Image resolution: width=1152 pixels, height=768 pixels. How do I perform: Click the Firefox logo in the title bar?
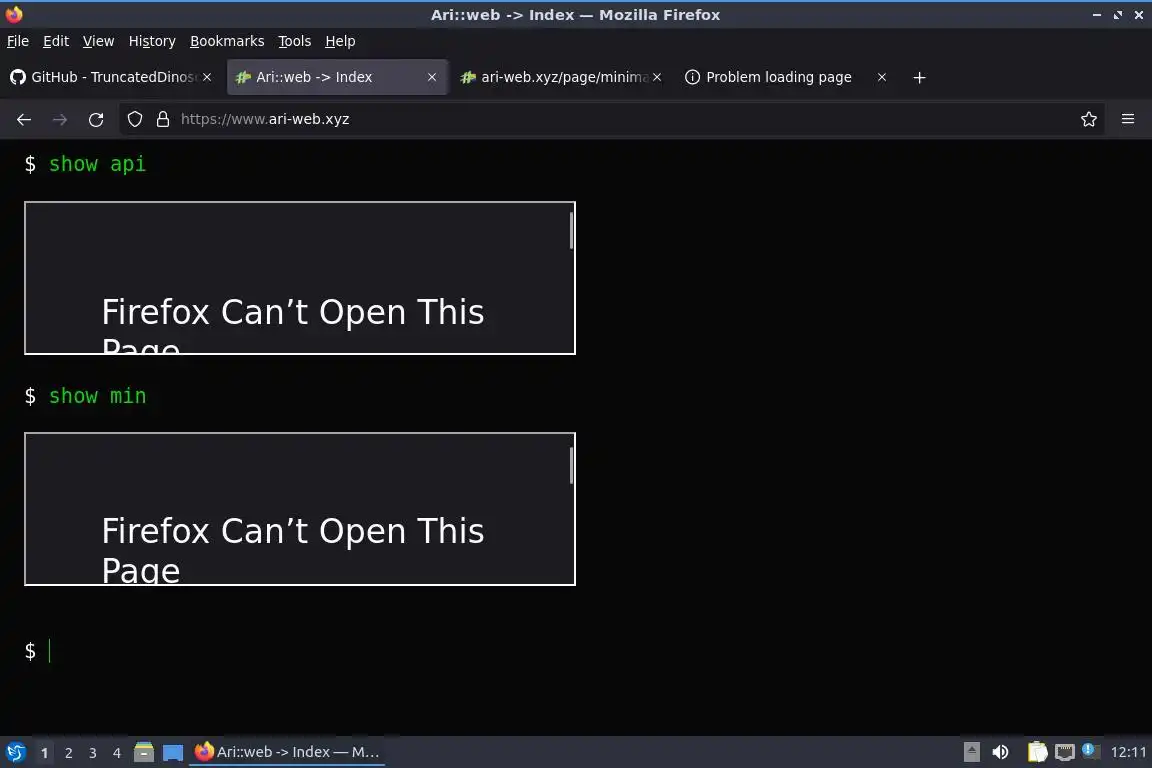14,14
